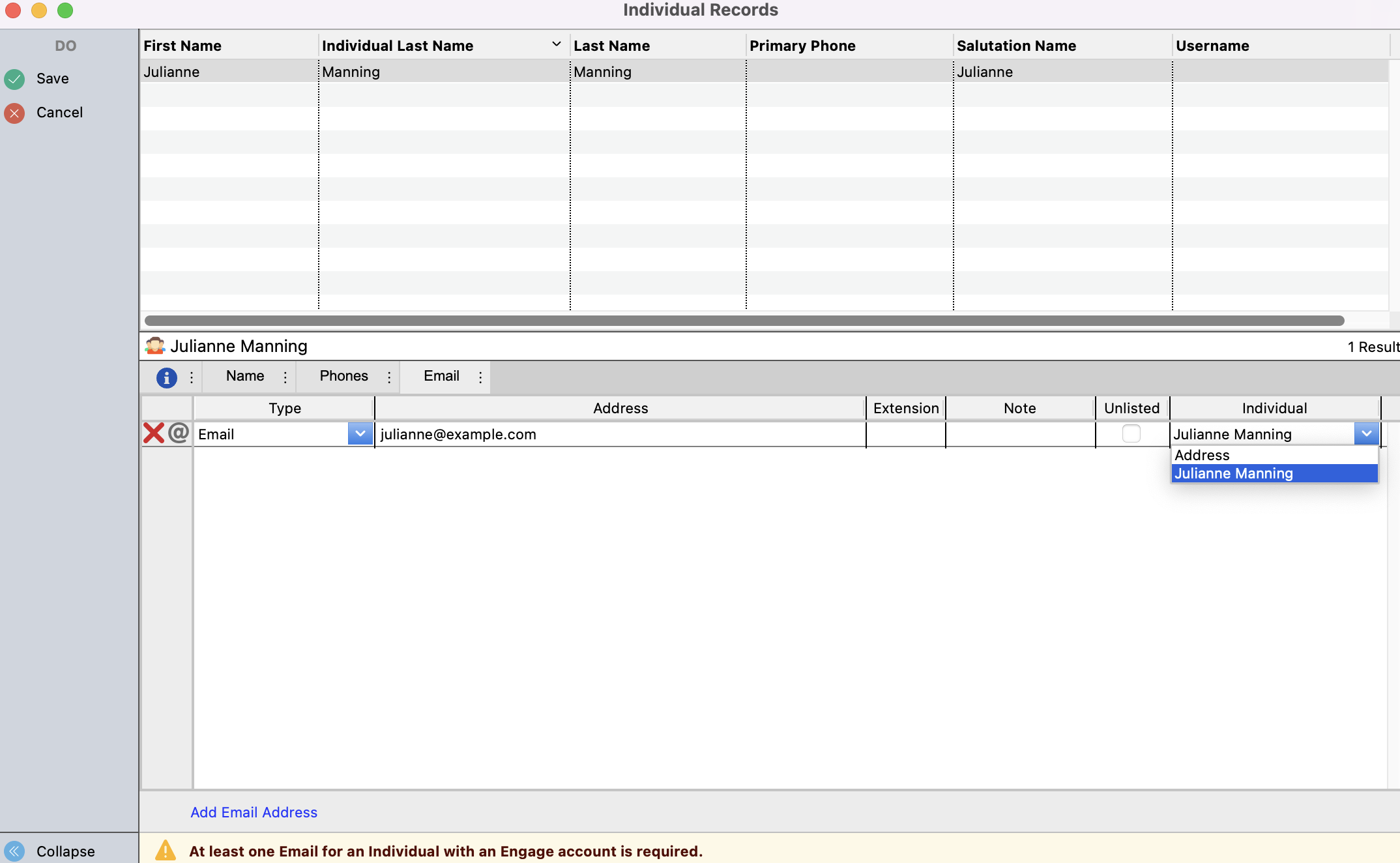Viewport: 1400px width, 863px height.
Task: Open the Email tab options dots
Action: (480, 377)
